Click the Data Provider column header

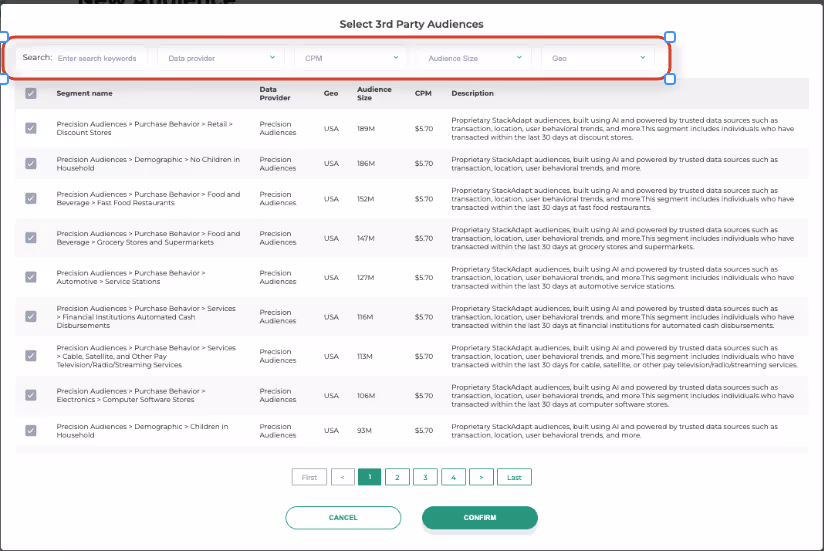[x=275, y=93]
